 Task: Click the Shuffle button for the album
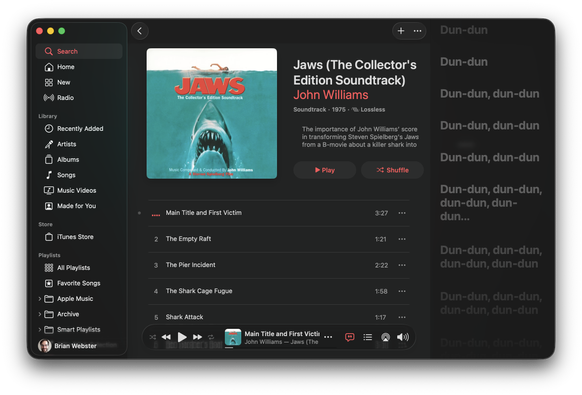click(x=392, y=170)
